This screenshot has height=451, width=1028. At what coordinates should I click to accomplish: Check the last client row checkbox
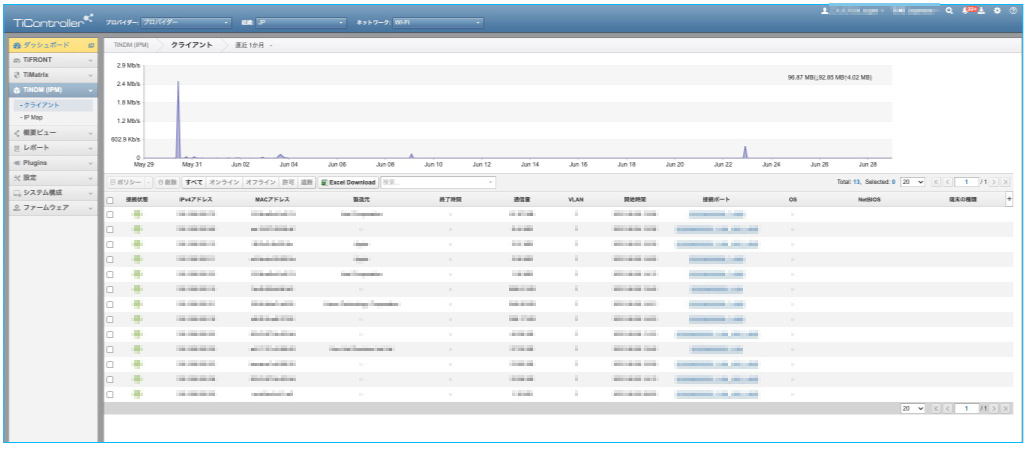point(109,395)
